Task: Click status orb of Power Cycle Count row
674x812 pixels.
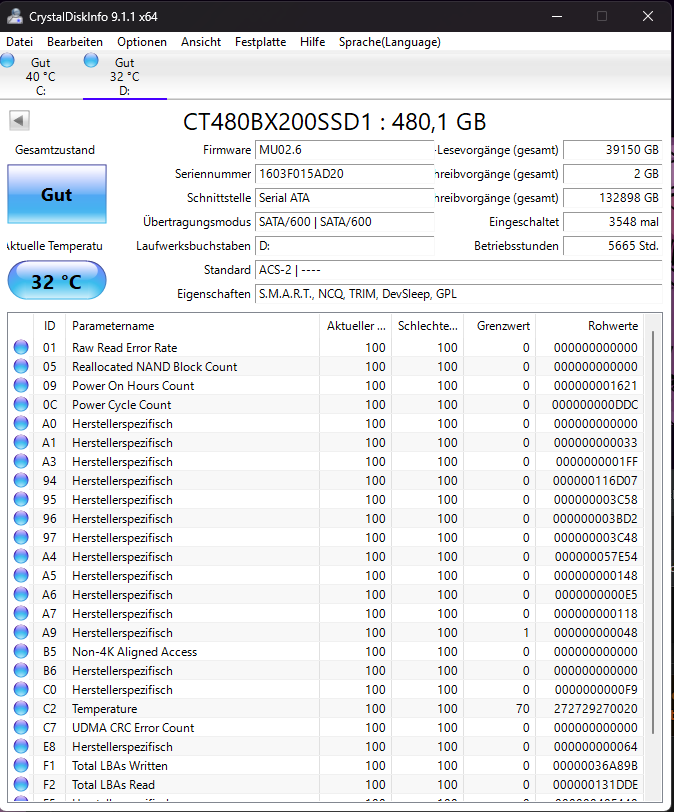Action: pyautogui.click(x=21, y=404)
